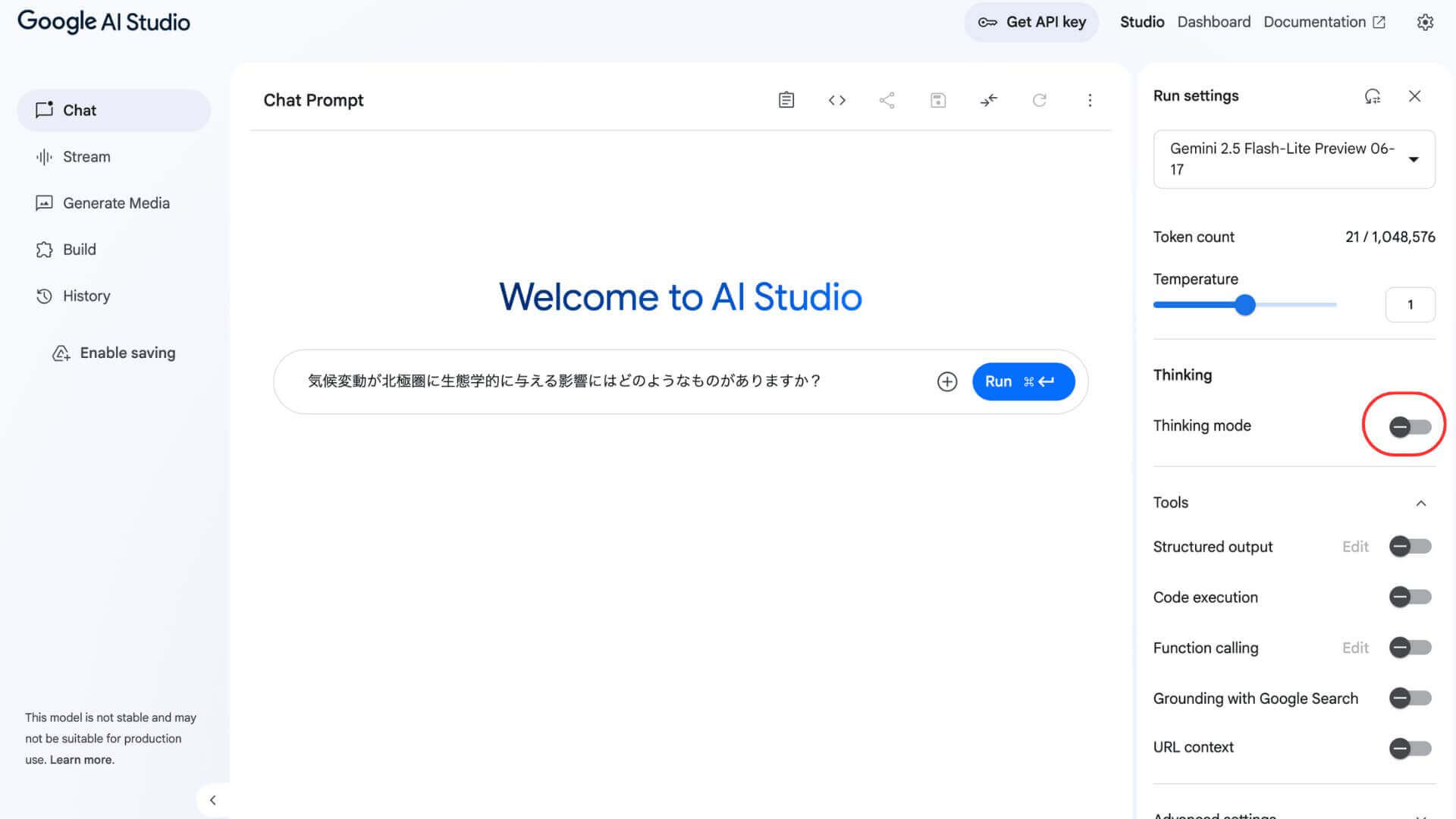Screen dimensions: 1456x819
Task: Click the Temperature value input box
Action: [x=1410, y=305]
